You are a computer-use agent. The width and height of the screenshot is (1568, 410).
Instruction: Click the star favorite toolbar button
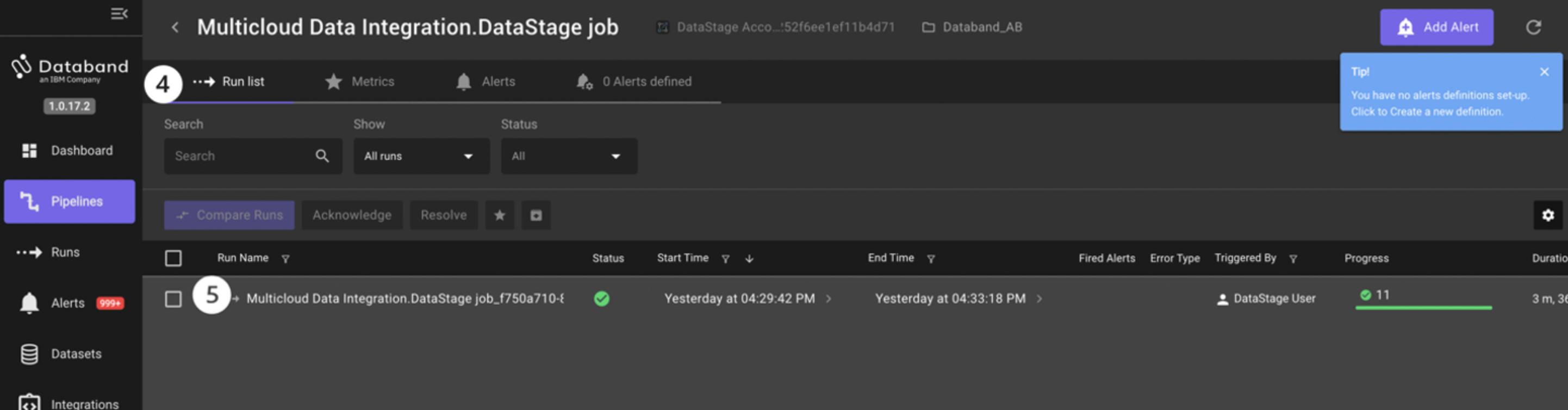(x=499, y=215)
